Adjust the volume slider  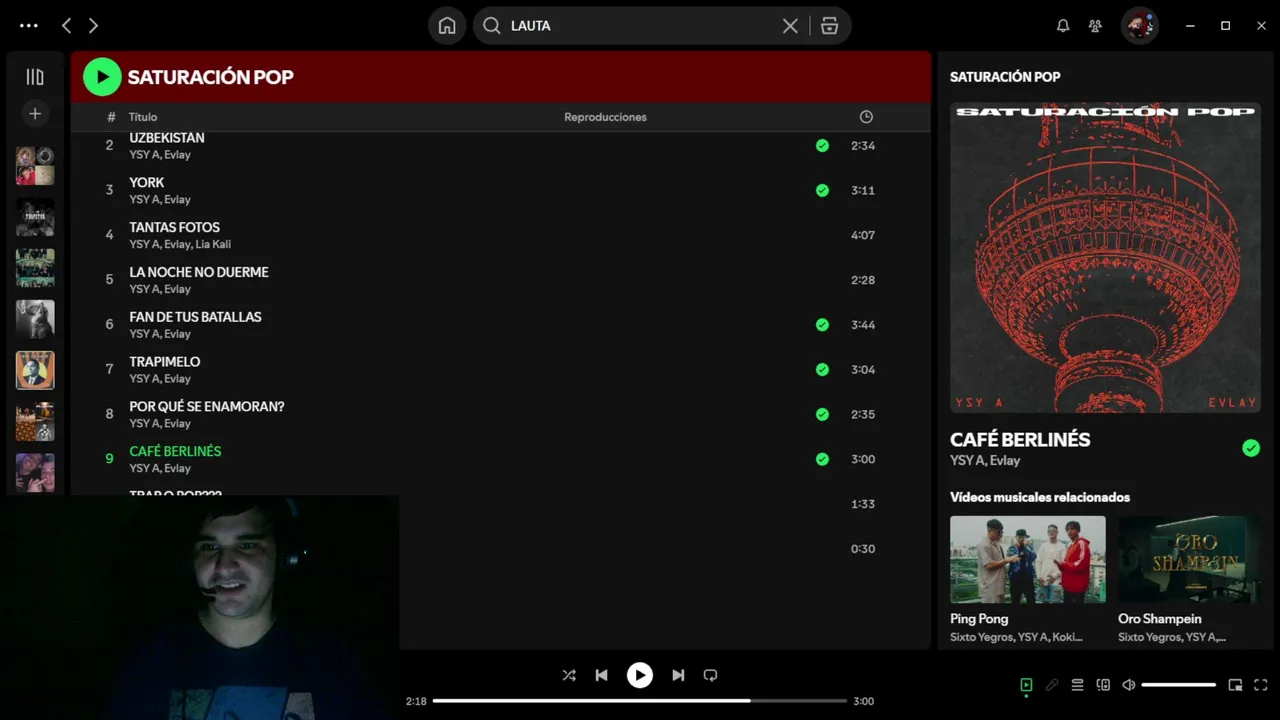[x=1179, y=685]
